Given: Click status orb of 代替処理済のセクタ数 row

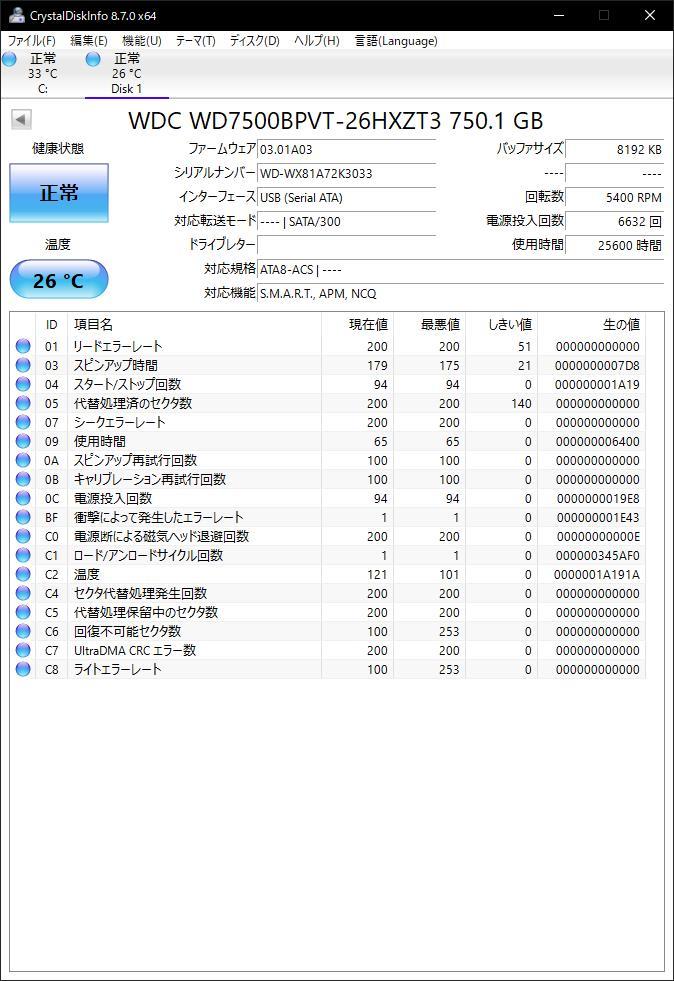Looking at the screenshot, I should pos(23,403).
